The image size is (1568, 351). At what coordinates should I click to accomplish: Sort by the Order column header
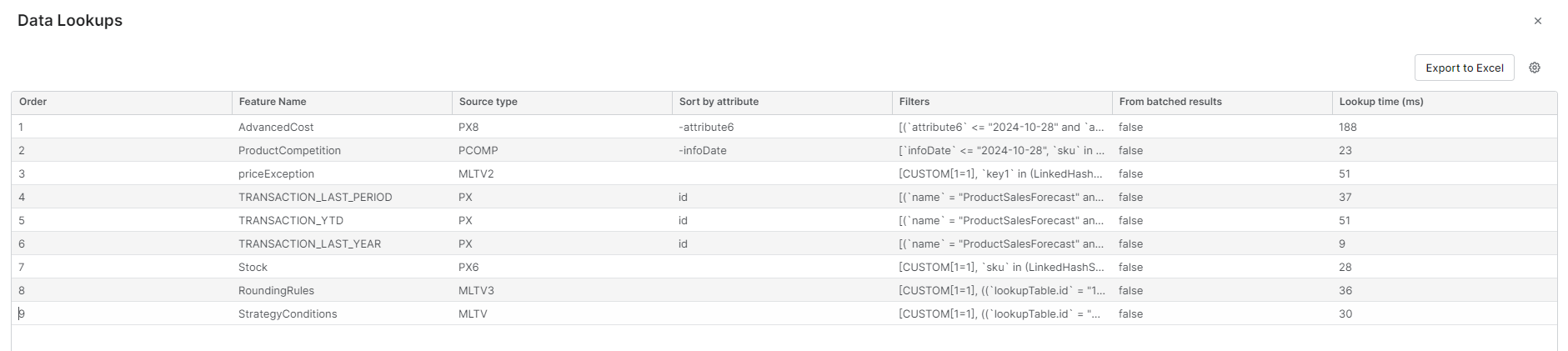[x=33, y=102]
